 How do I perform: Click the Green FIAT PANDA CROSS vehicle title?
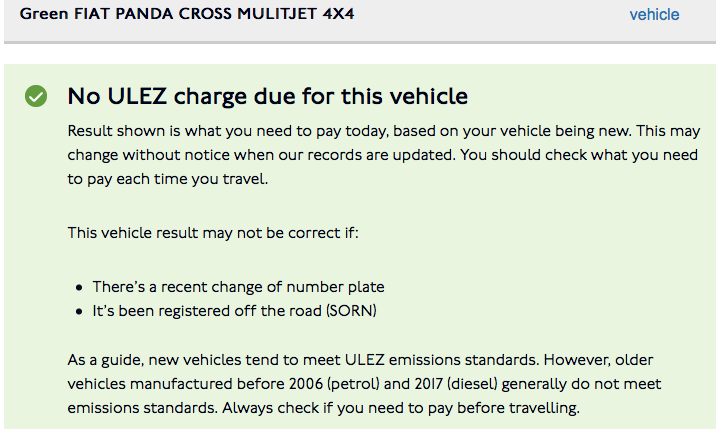(x=187, y=13)
